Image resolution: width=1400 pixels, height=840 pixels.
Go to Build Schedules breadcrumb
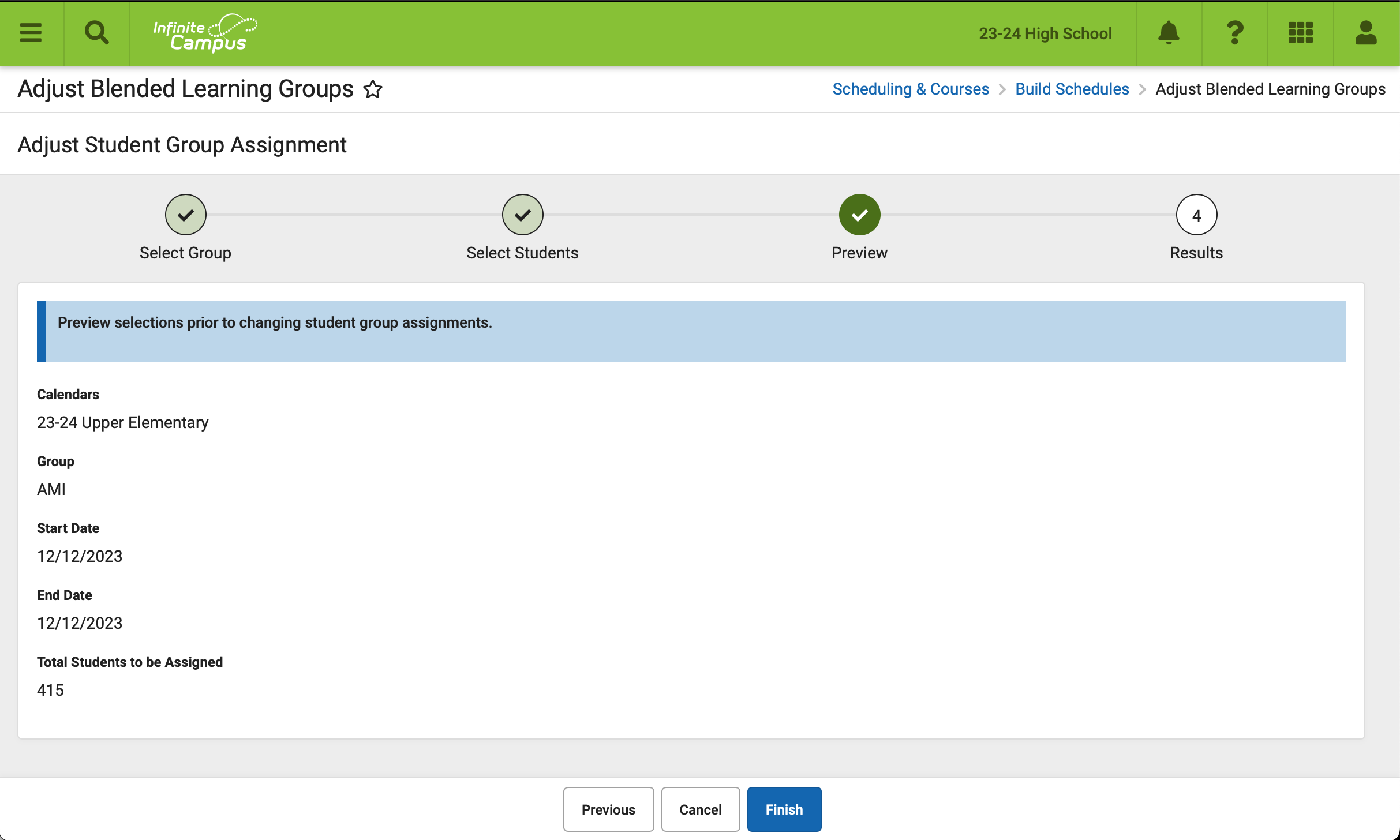click(x=1072, y=89)
